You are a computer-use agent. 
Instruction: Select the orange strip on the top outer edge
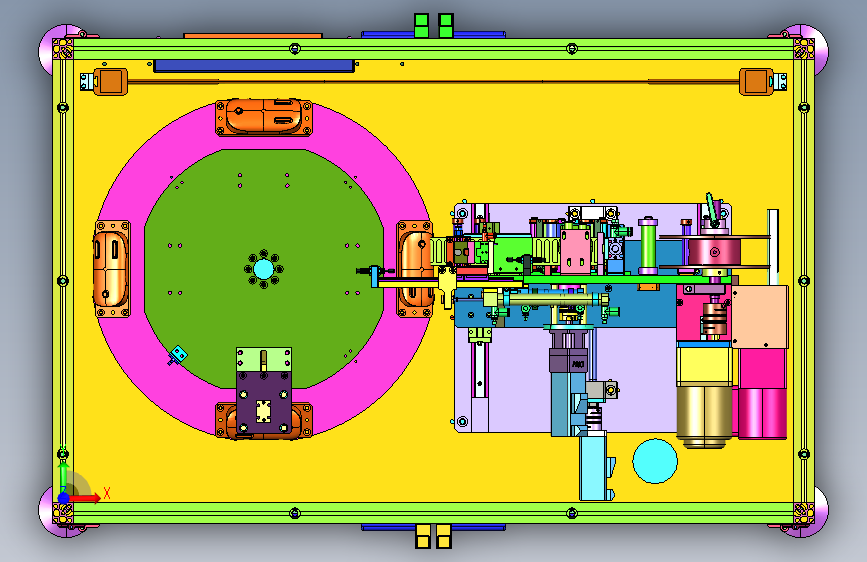click(253, 35)
